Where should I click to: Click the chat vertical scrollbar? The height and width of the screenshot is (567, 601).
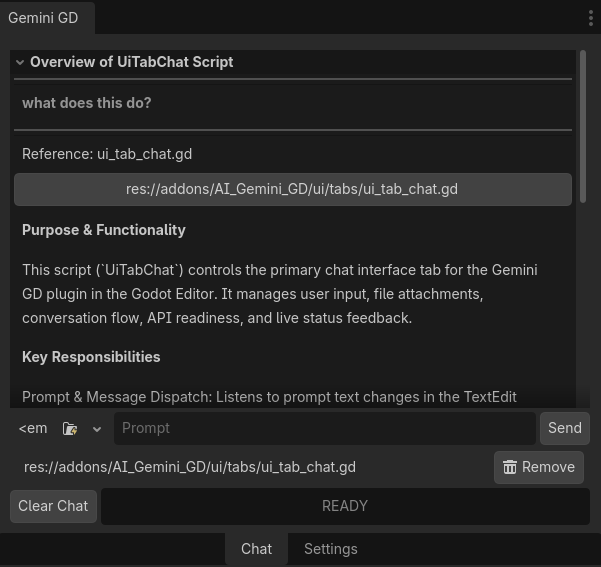[x=583, y=127]
